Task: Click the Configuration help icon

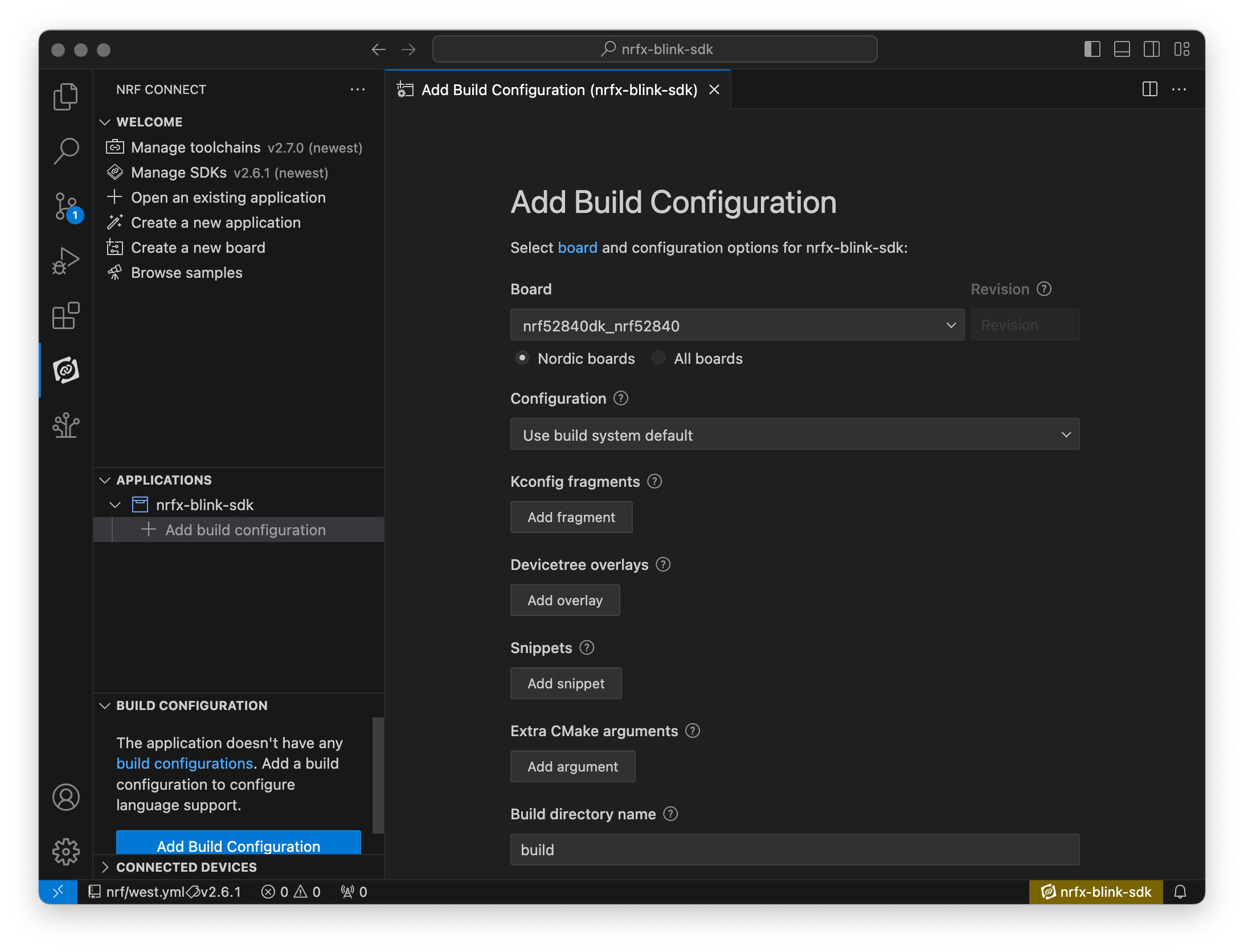Action: [621, 399]
